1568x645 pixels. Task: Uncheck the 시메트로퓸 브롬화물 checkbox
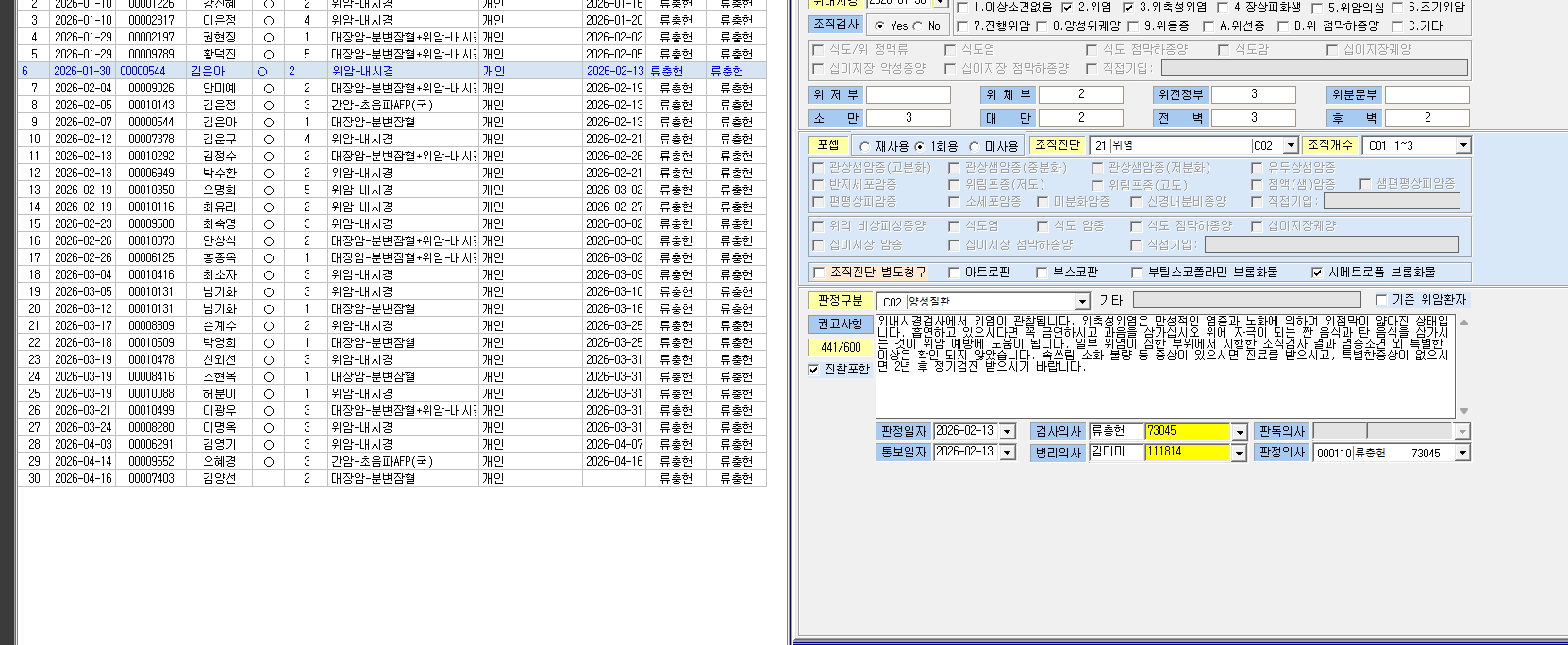1317,273
